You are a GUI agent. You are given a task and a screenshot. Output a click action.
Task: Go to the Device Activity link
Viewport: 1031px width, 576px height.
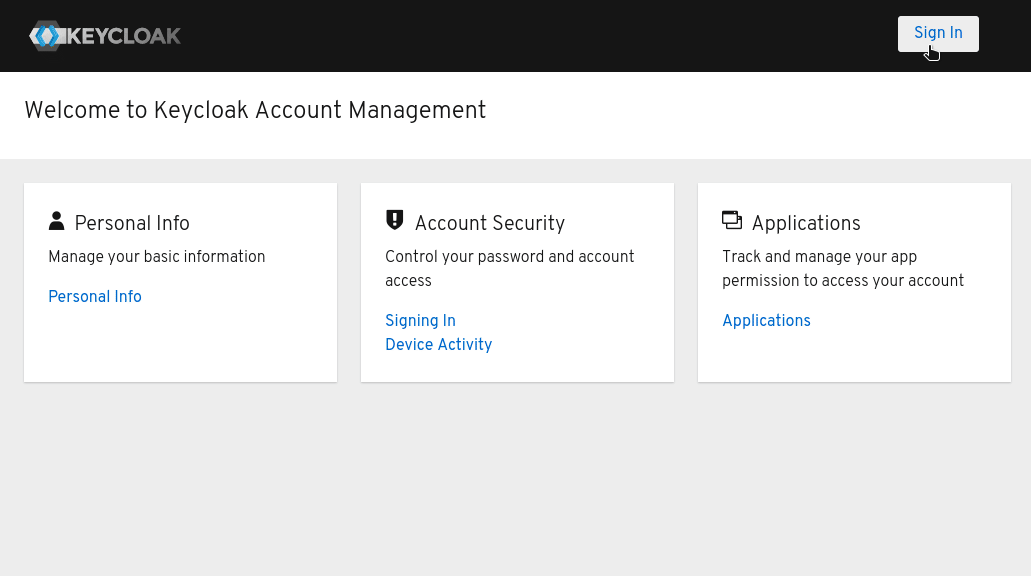(438, 345)
